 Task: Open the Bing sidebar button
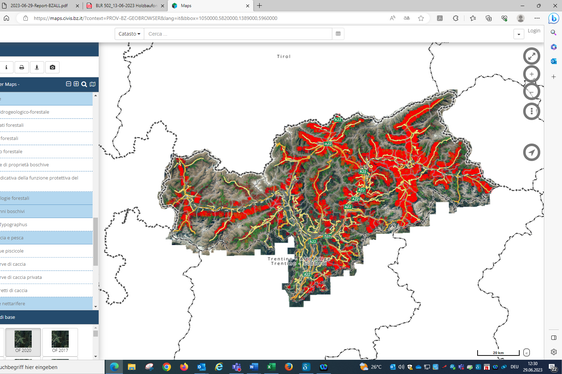click(553, 18)
